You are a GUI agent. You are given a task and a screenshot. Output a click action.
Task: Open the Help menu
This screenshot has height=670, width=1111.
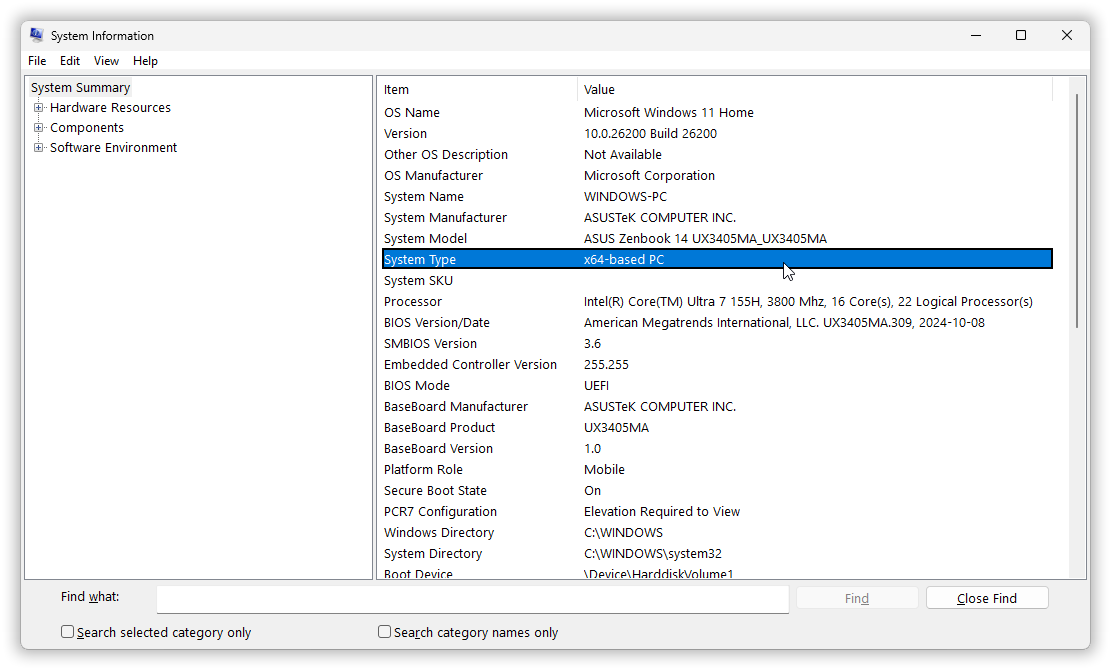[x=145, y=61]
